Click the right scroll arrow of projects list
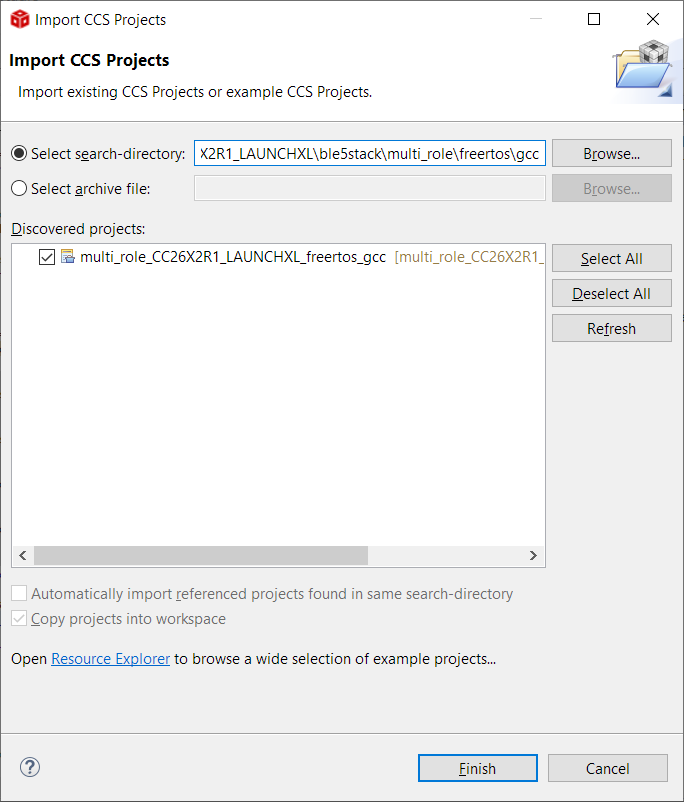The width and height of the screenshot is (684, 802). [533, 555]
